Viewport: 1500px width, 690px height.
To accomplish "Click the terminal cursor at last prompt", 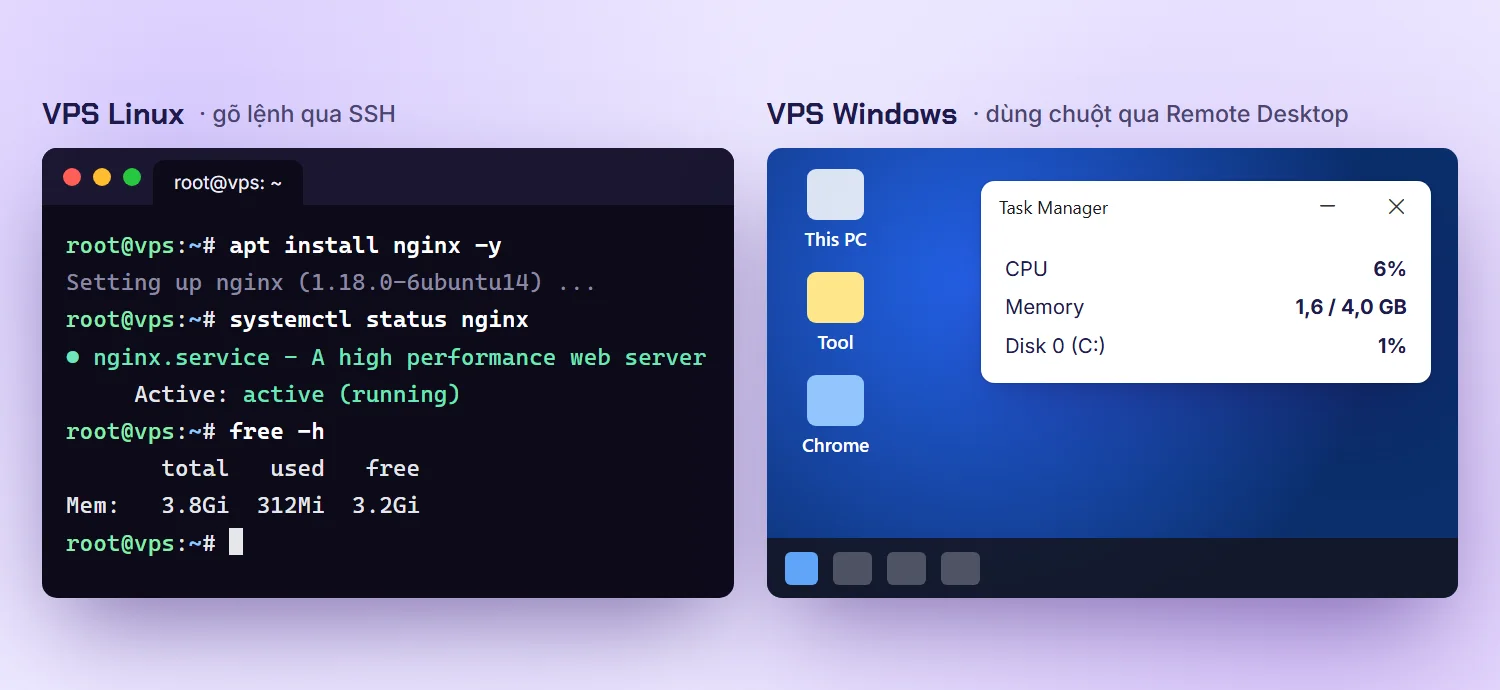I will click(236, 542).
